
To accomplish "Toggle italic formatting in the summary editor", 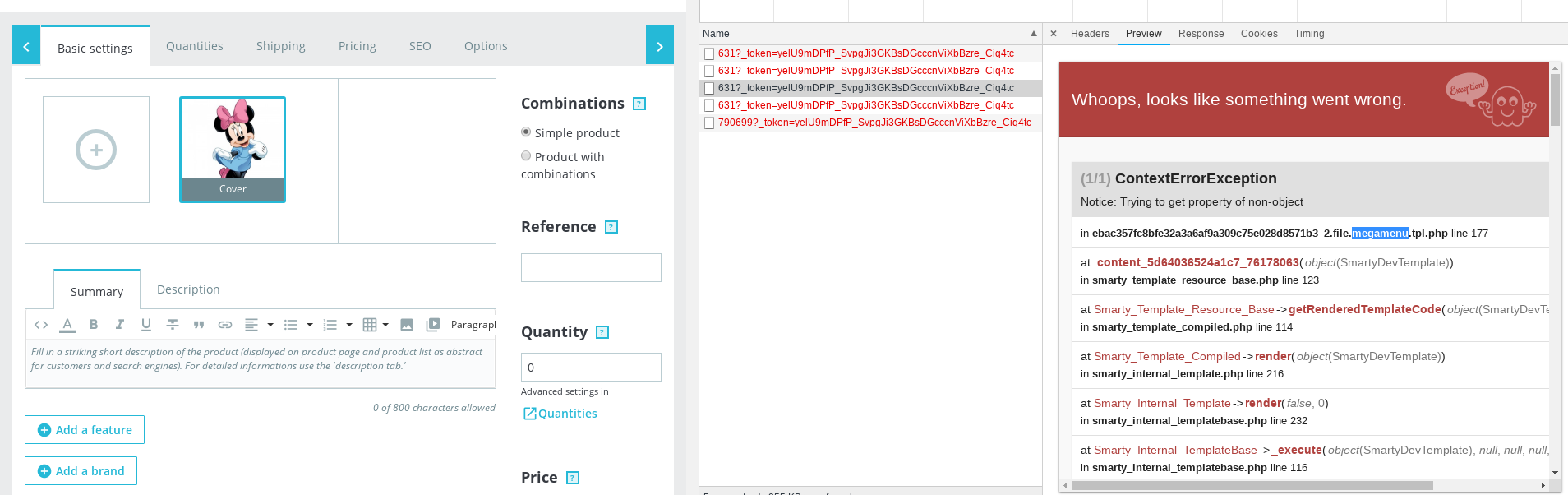I will (x=120, y=325).
